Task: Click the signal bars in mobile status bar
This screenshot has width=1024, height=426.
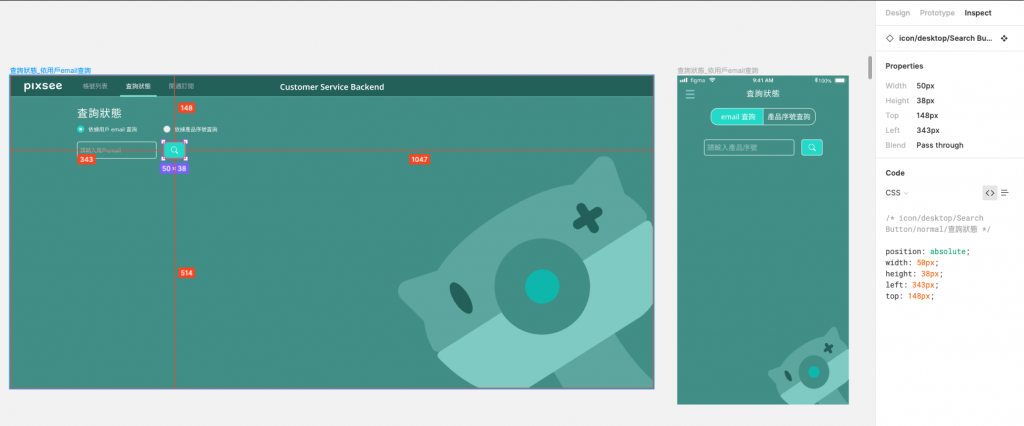Action: coord(684,80)
